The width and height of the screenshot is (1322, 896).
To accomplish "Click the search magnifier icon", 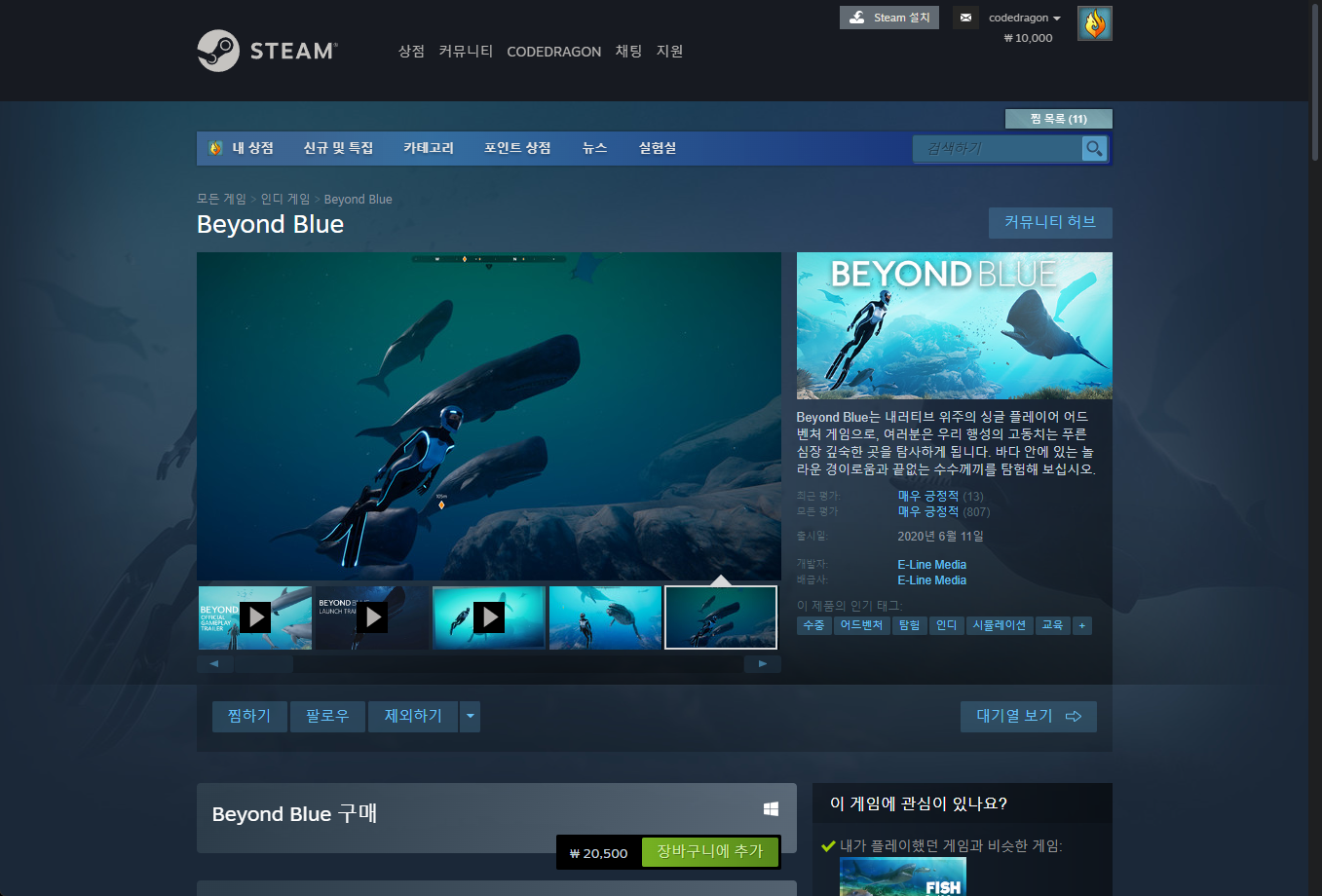I will point(1094,148).
